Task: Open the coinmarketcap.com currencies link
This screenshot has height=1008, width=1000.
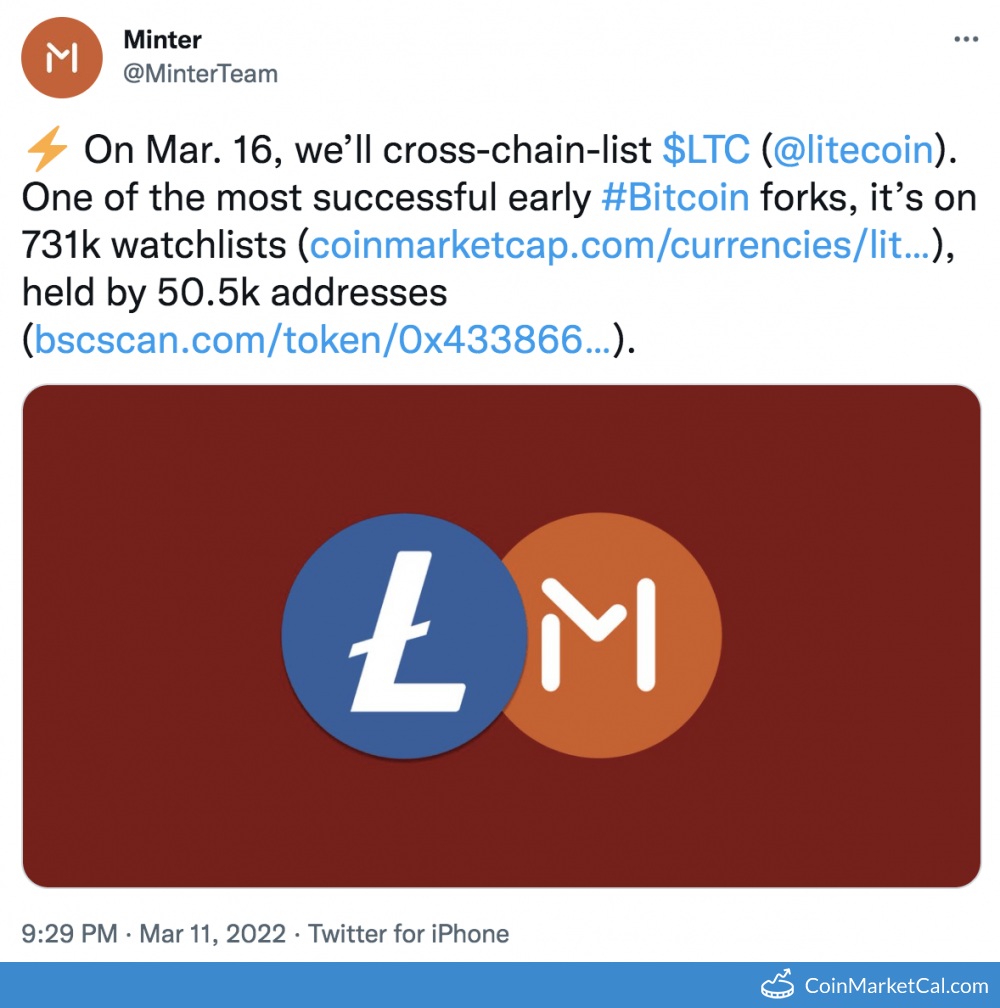Action: [621, 246]
